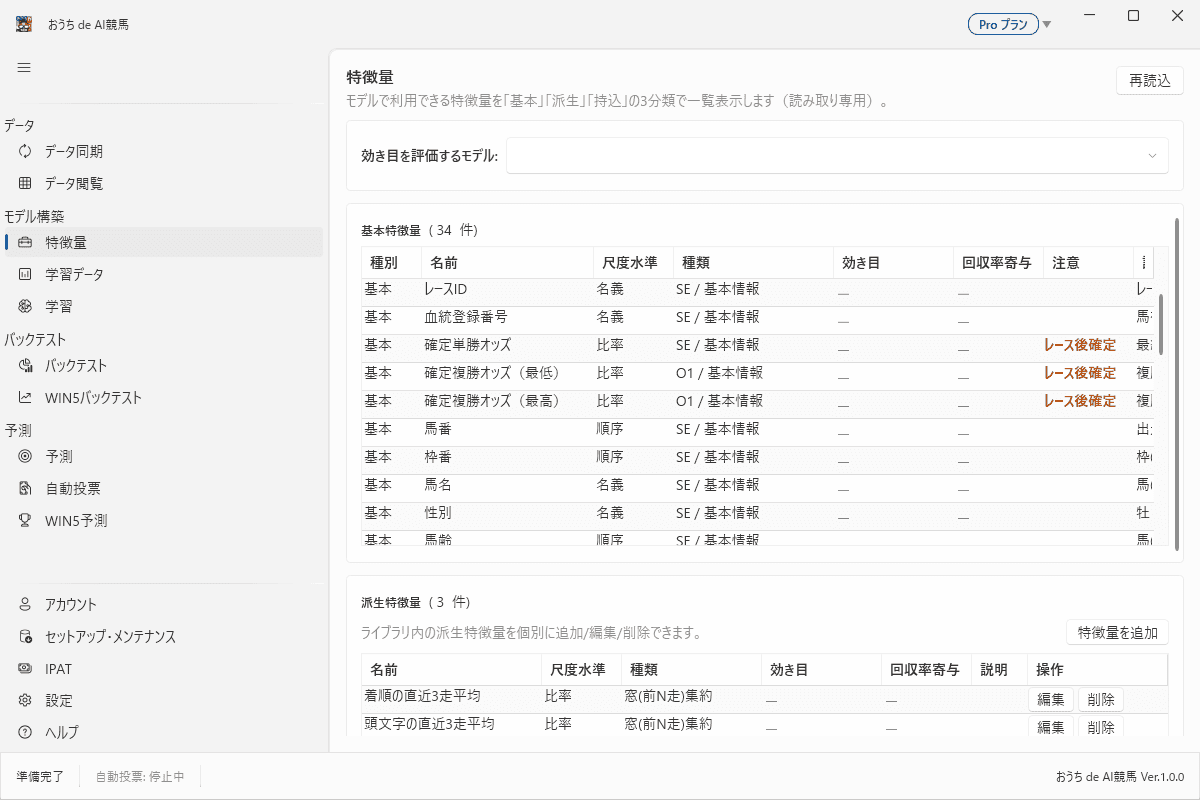
Task: Click the basic features table vertical scrollbar
Action: [1161, 324]
